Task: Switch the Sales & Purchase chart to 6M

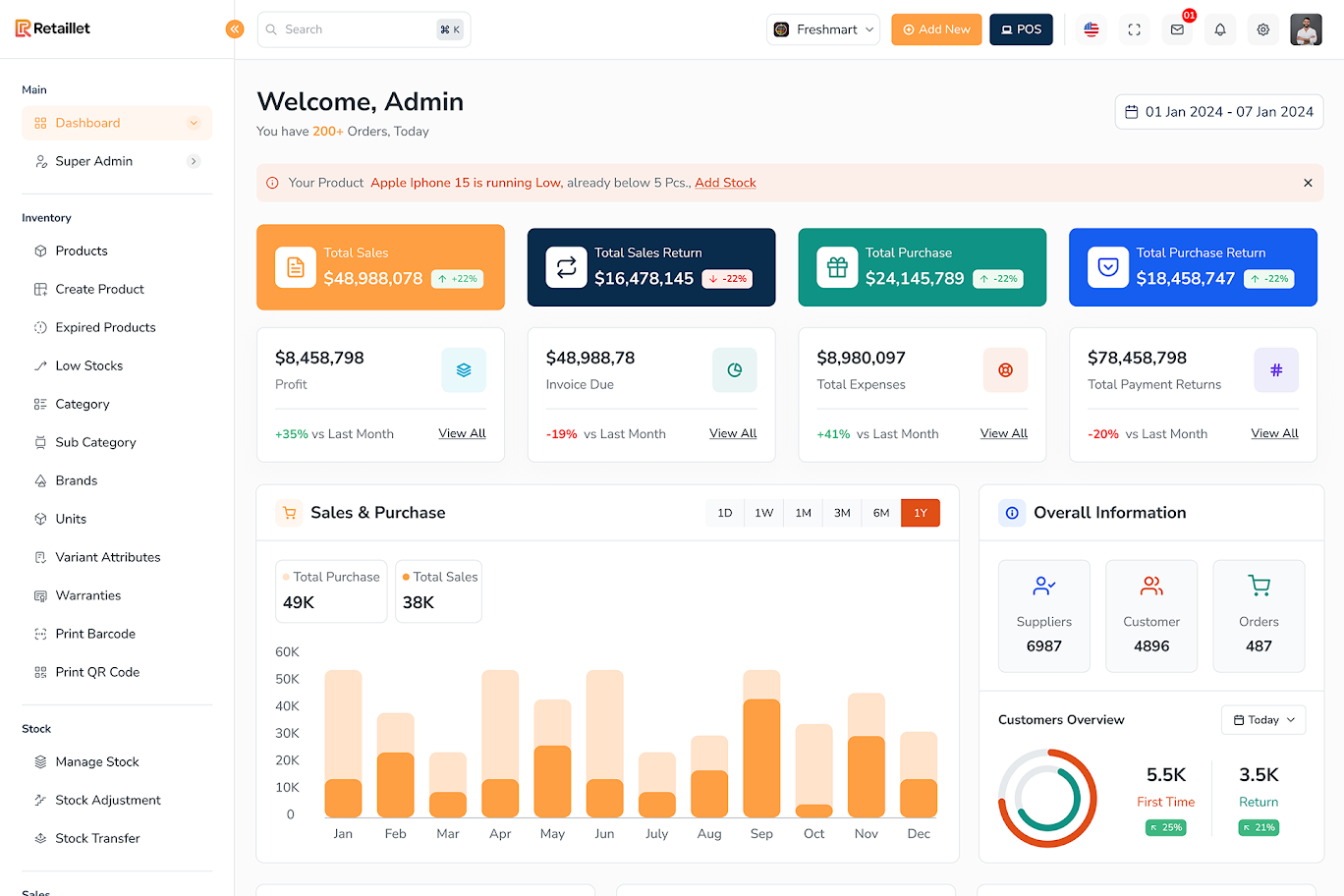Action: [881, 512]
